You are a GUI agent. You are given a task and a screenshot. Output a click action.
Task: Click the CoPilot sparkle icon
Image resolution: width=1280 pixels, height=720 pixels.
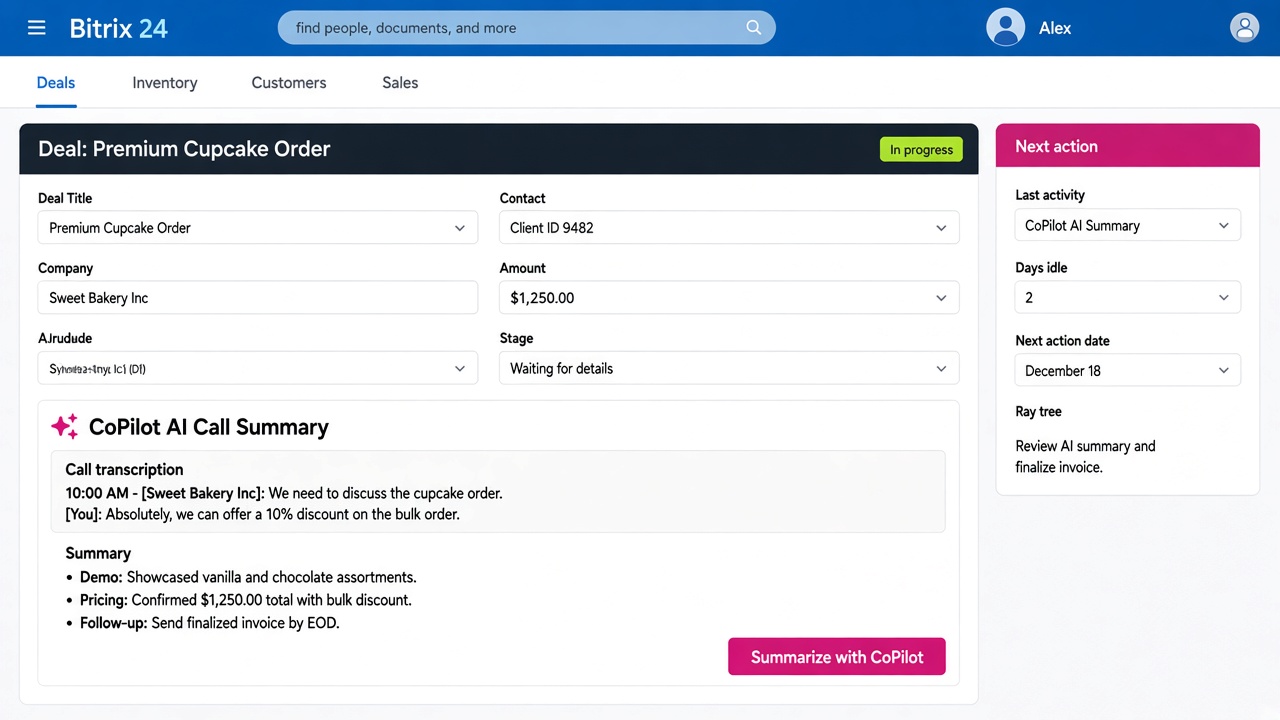click(65, 427)
